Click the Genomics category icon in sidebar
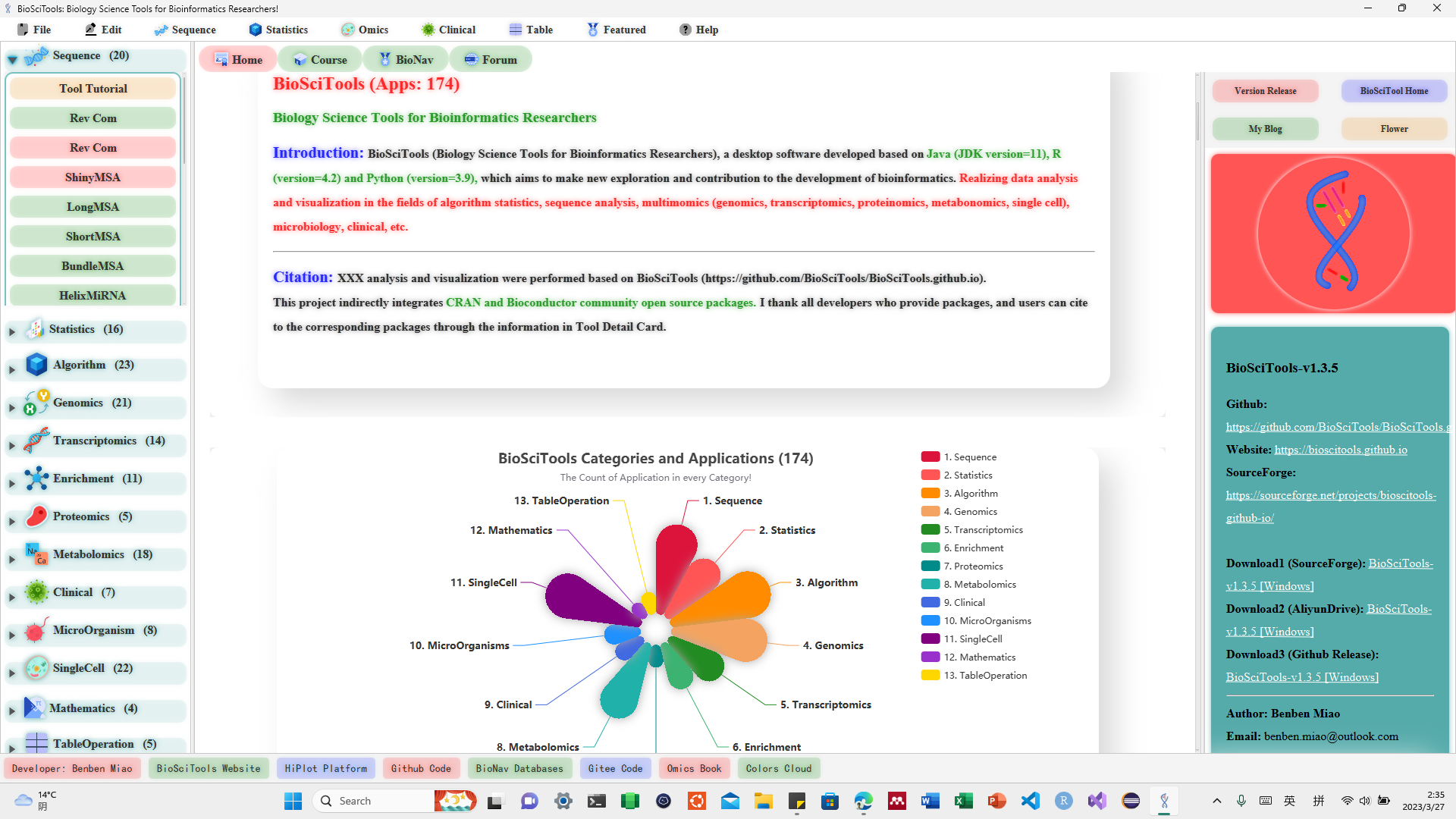Image resolution: width=1456 pixels, height=819 pixels. 36,403
